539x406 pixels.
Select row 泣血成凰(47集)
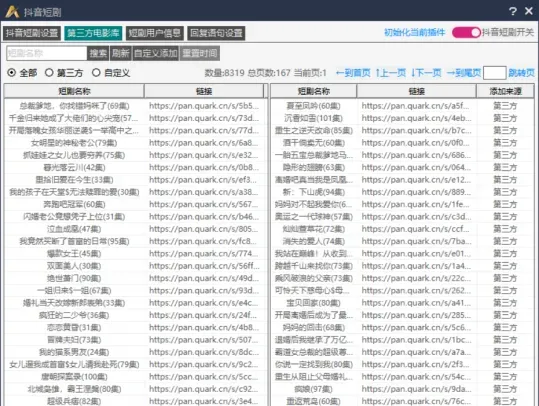74,229
